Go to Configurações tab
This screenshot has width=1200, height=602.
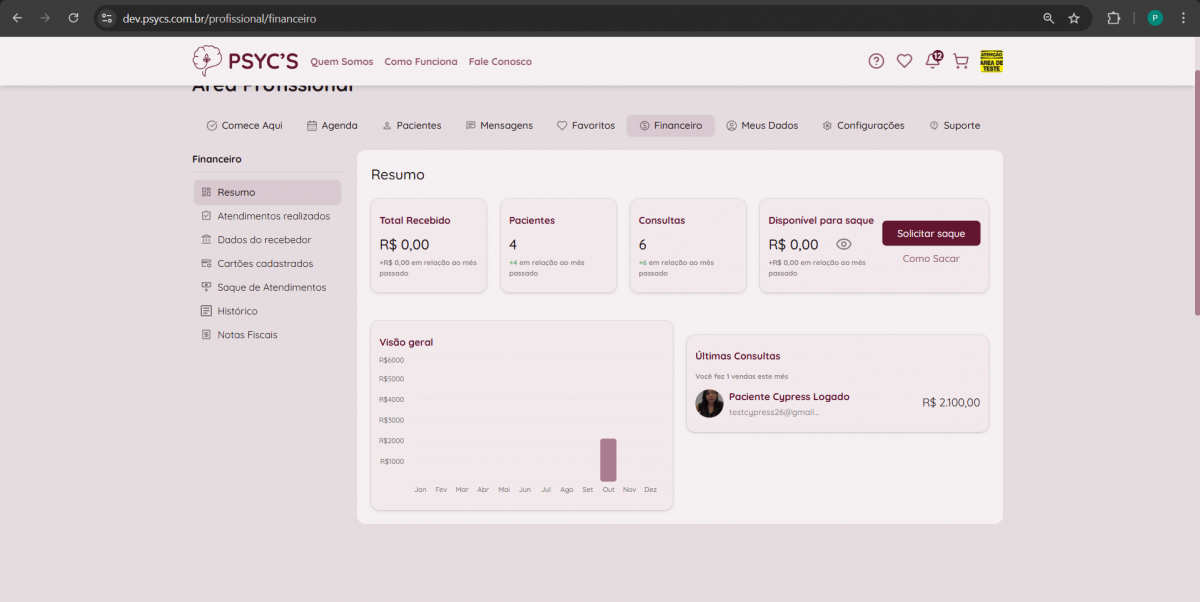(863, 126)
